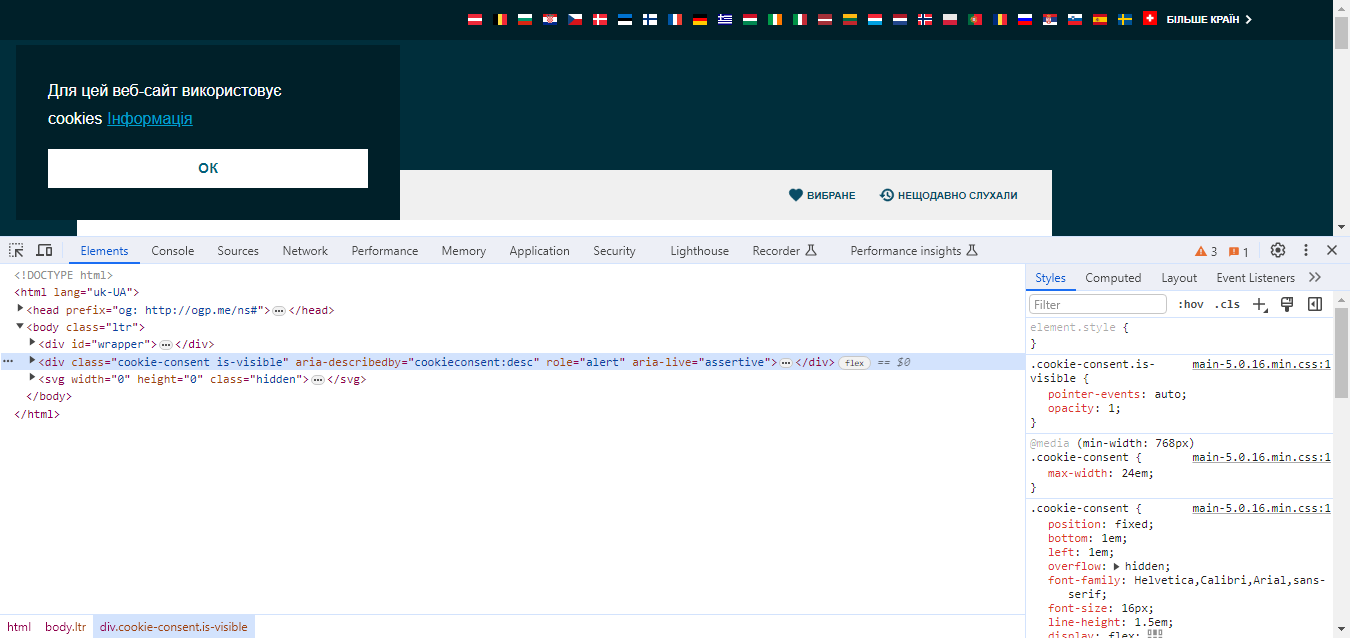Switch to the Console tab
The height and width of the screenshot is (638, 1350).
click(x=172, y=250)
